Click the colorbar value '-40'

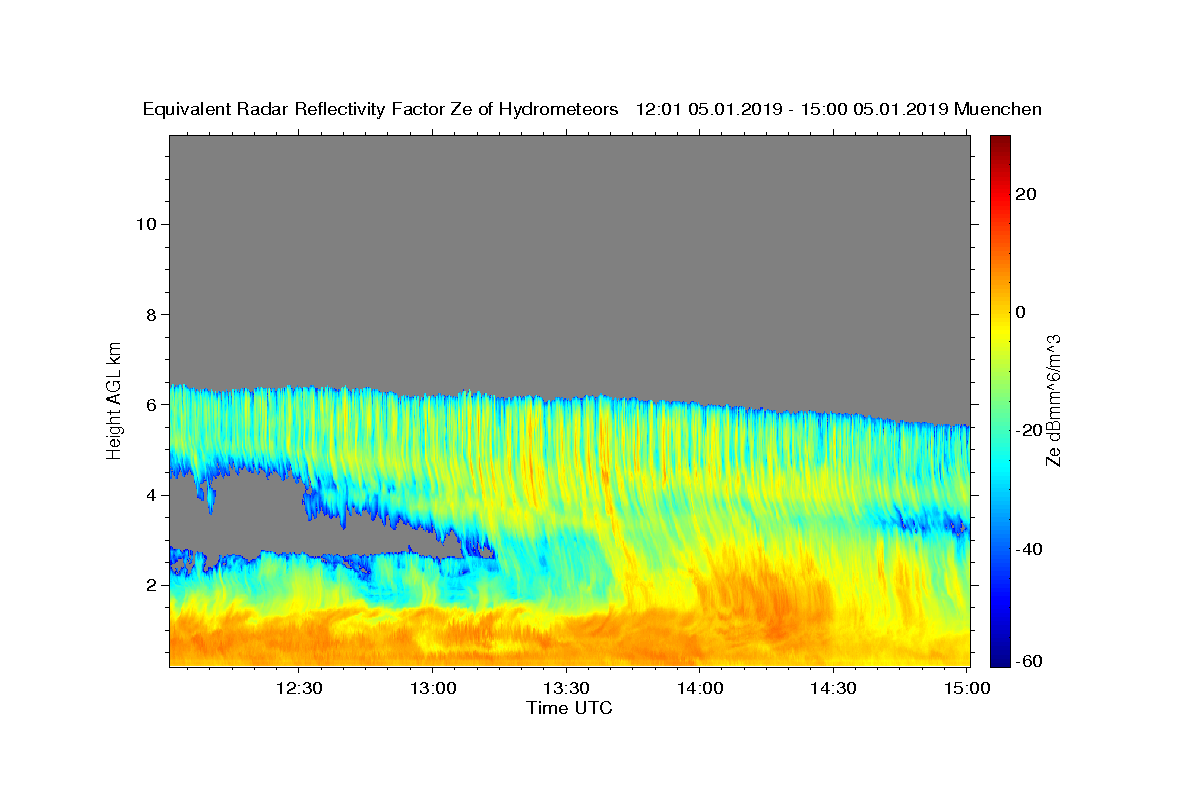point(1029,549)
